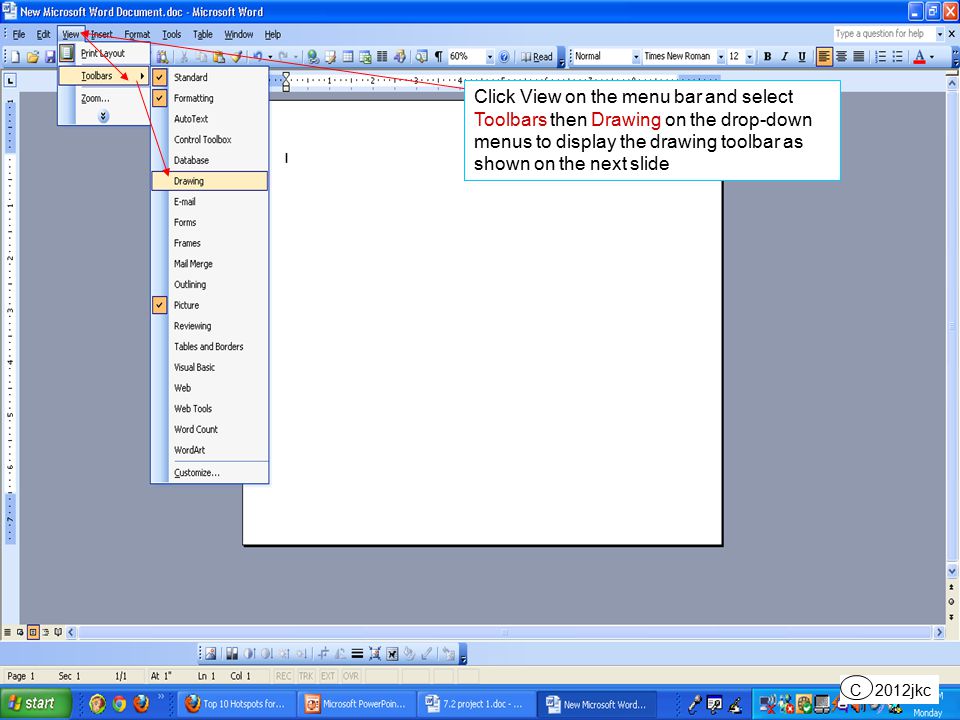Click the Numbering list icon
This screenshot has width=960, height=720.
[x=880, y=57]
